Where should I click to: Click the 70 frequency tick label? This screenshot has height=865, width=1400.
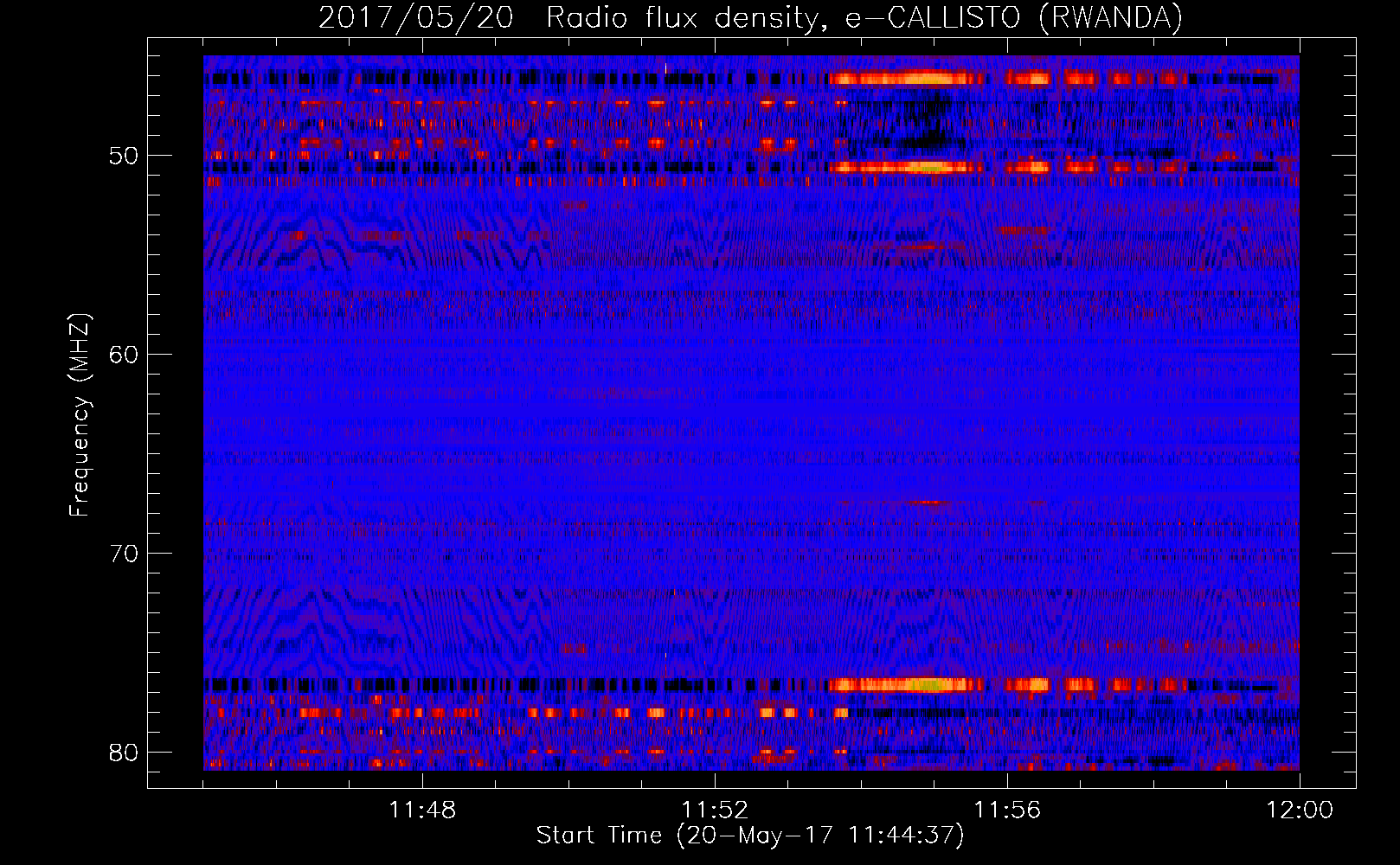124,554
